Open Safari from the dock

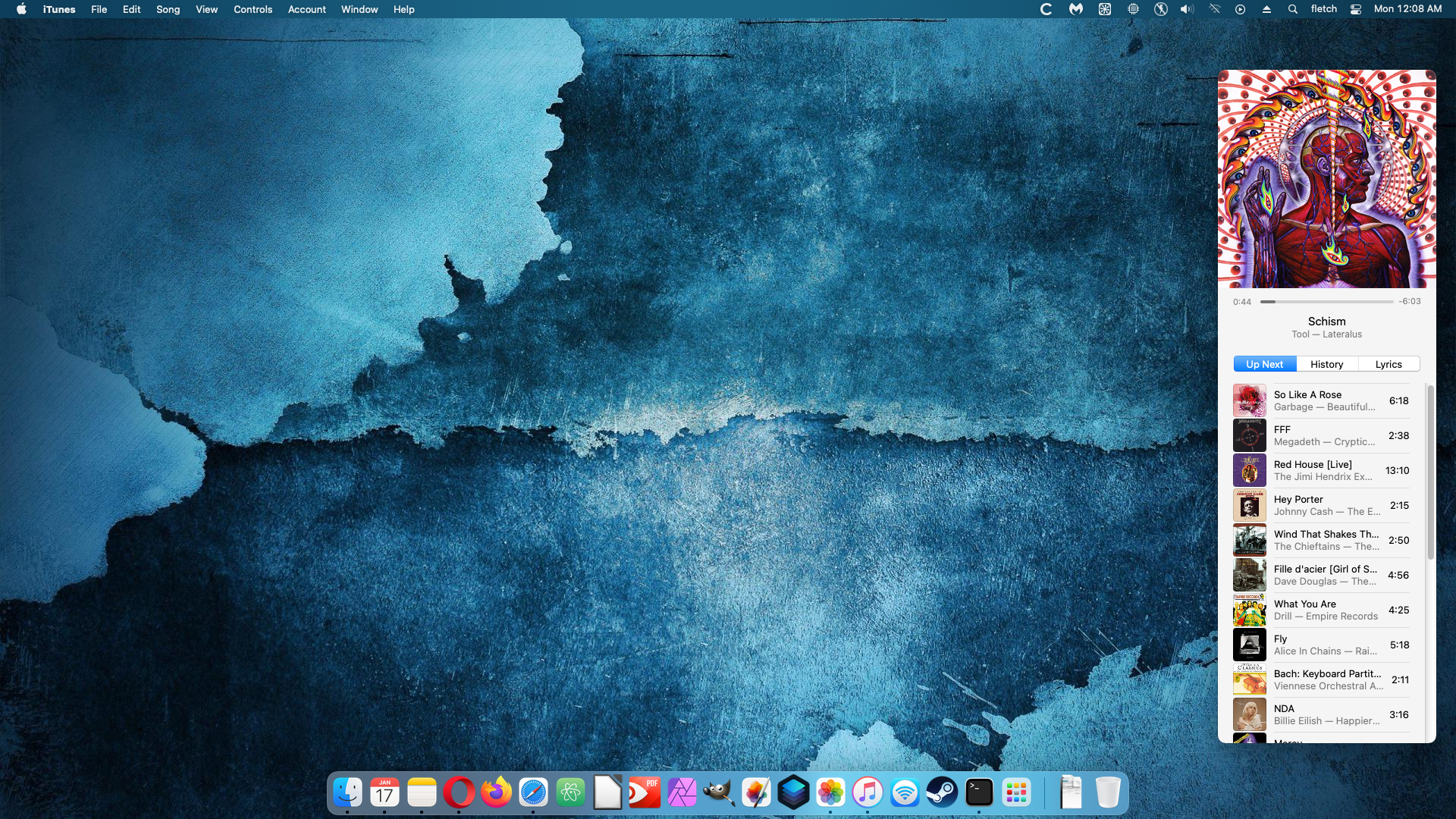(534, 793)
